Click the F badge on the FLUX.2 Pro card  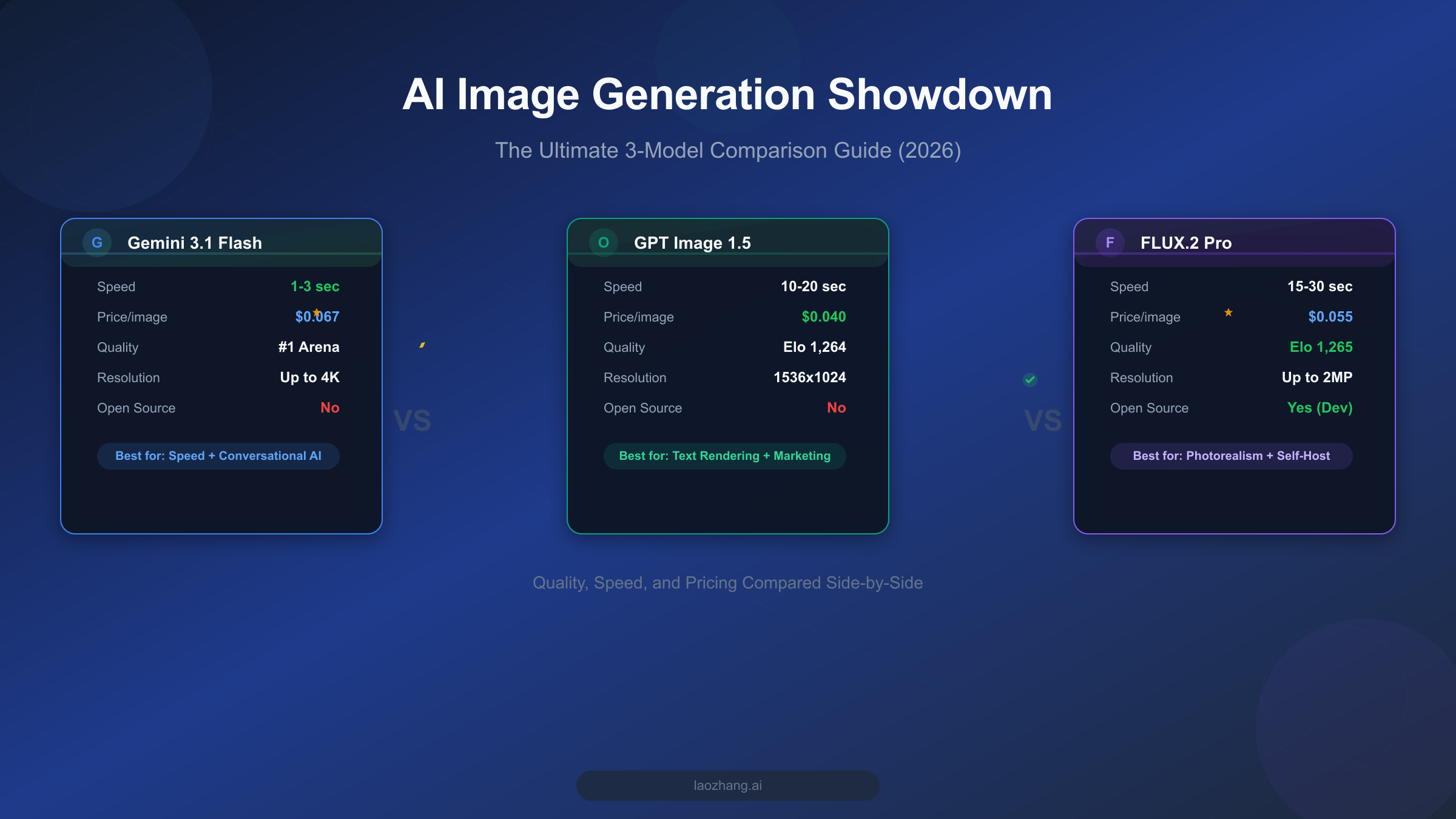tap(1111, 242)
